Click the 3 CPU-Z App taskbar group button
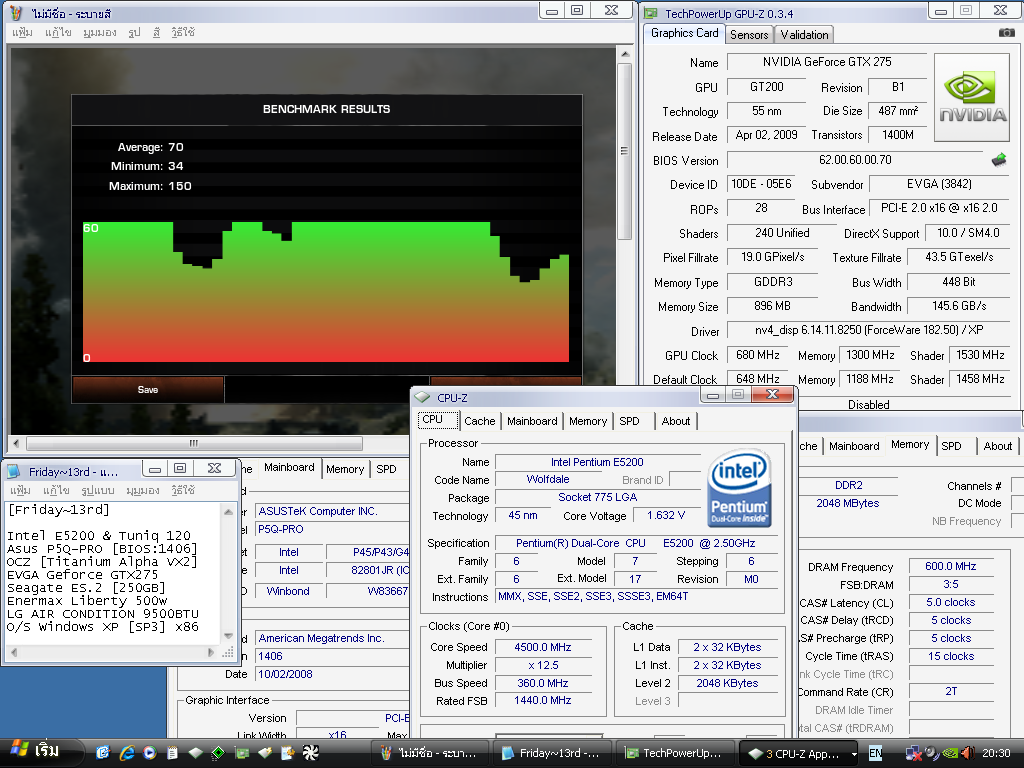This screenshot has width=1024, height=768. (798, 753)
